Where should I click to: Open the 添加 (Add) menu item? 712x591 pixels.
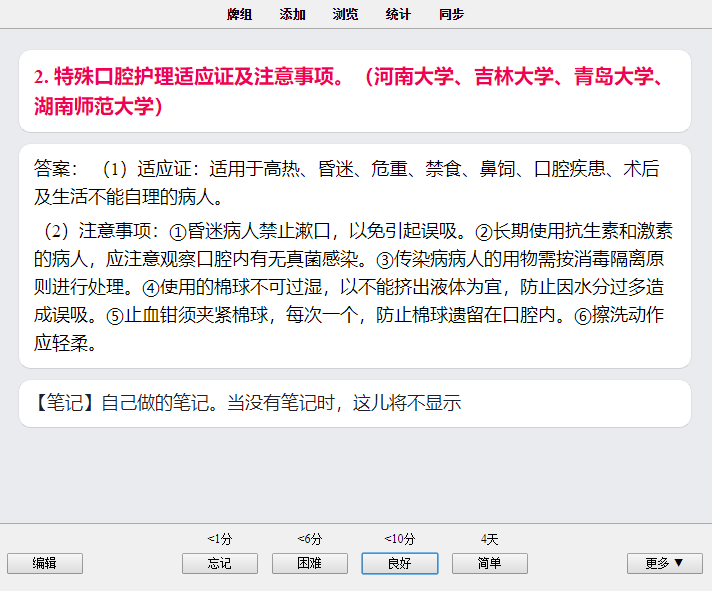pyautogui.click(x=292, y=14)
